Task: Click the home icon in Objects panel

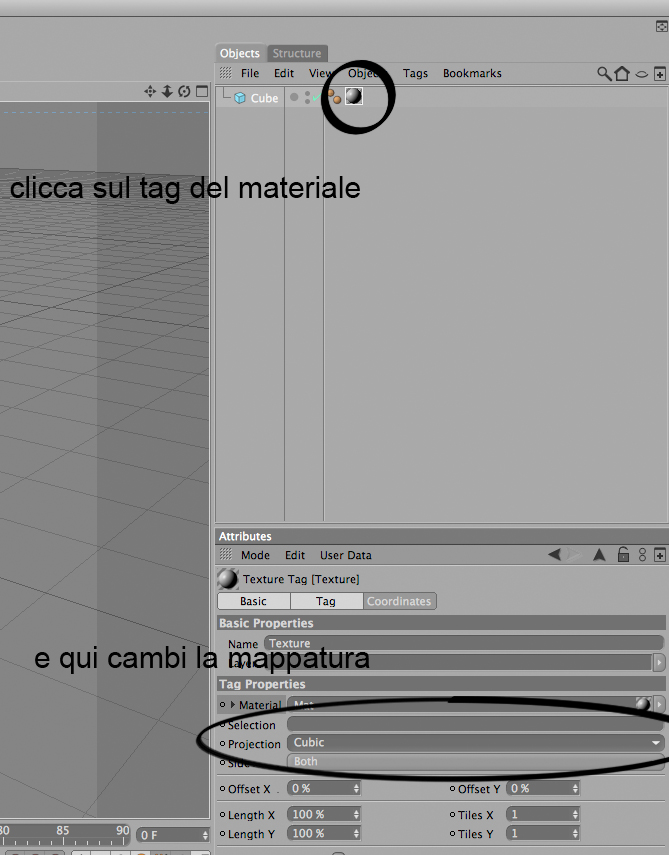Action: point(622,73)
